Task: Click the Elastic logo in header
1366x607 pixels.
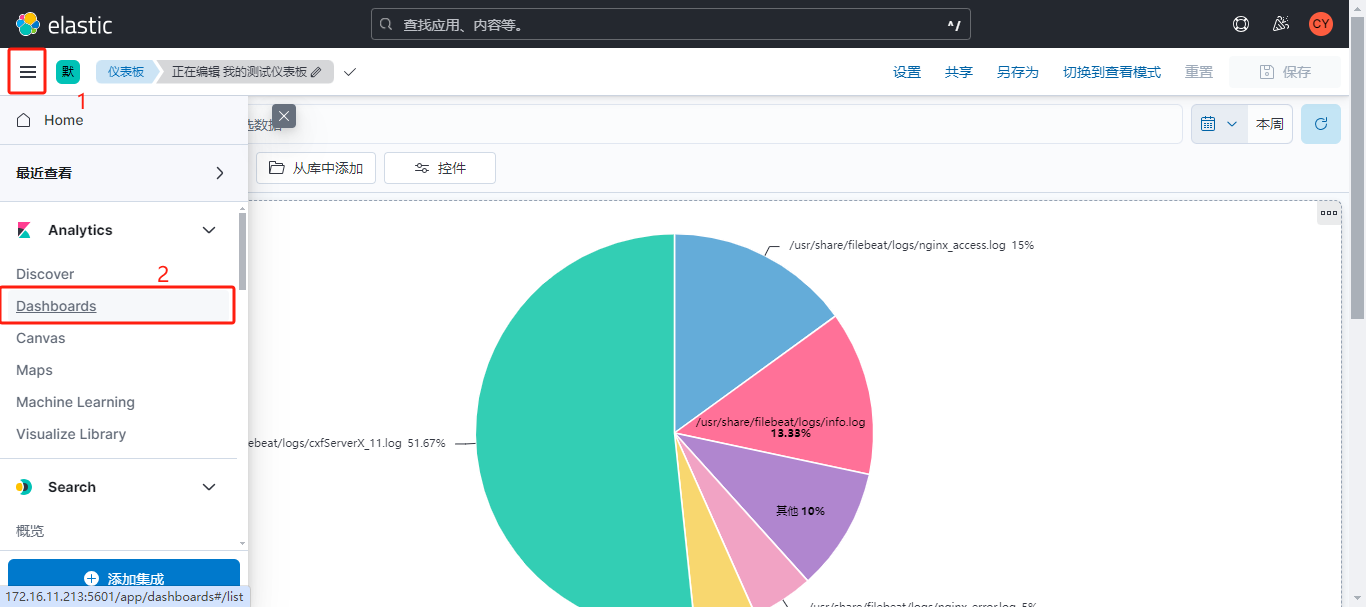Action: click(65, 25)
